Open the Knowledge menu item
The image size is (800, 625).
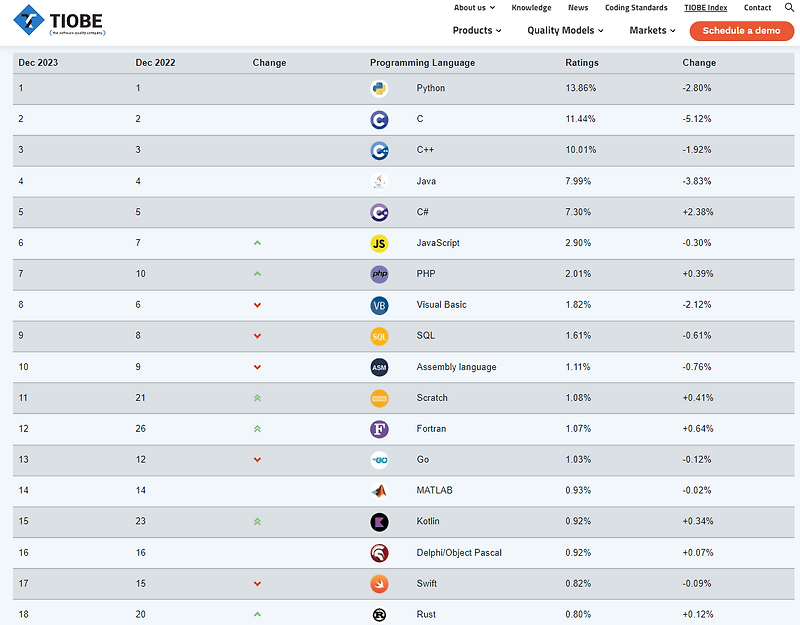[531, 8]
